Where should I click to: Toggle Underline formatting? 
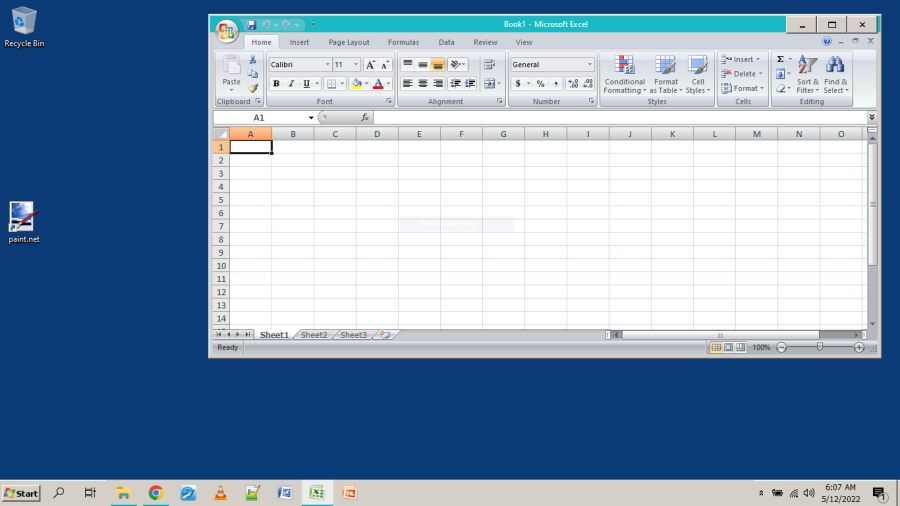point(307,84)
